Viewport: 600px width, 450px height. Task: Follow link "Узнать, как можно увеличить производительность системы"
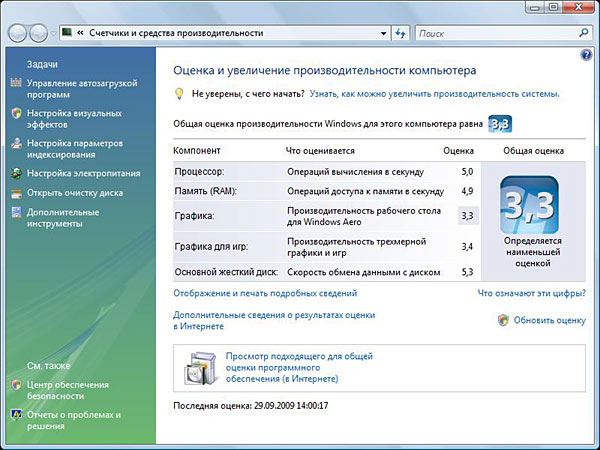[x=434, y=93]
